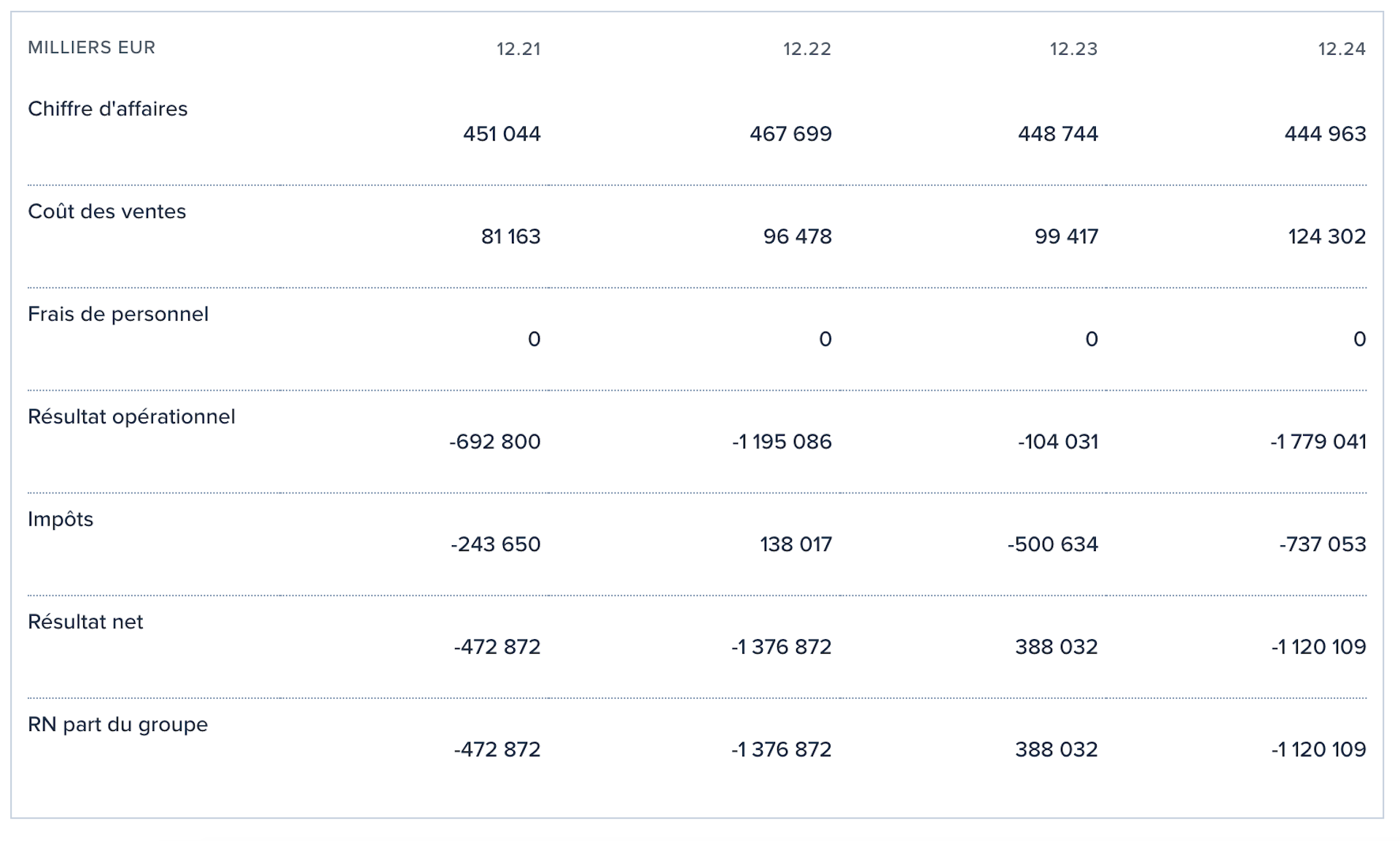Select the Impôts row label
Viewport: 1400px width, 841px height.
click(x=61, y=519)
